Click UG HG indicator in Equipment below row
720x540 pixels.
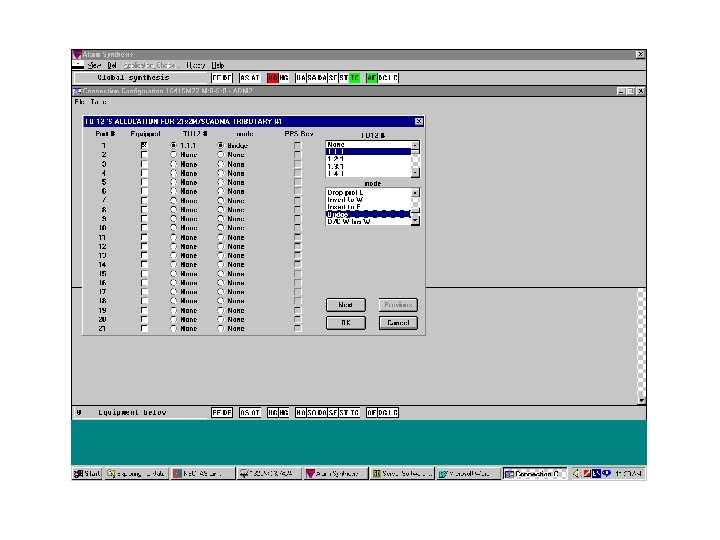pos(278,413)
